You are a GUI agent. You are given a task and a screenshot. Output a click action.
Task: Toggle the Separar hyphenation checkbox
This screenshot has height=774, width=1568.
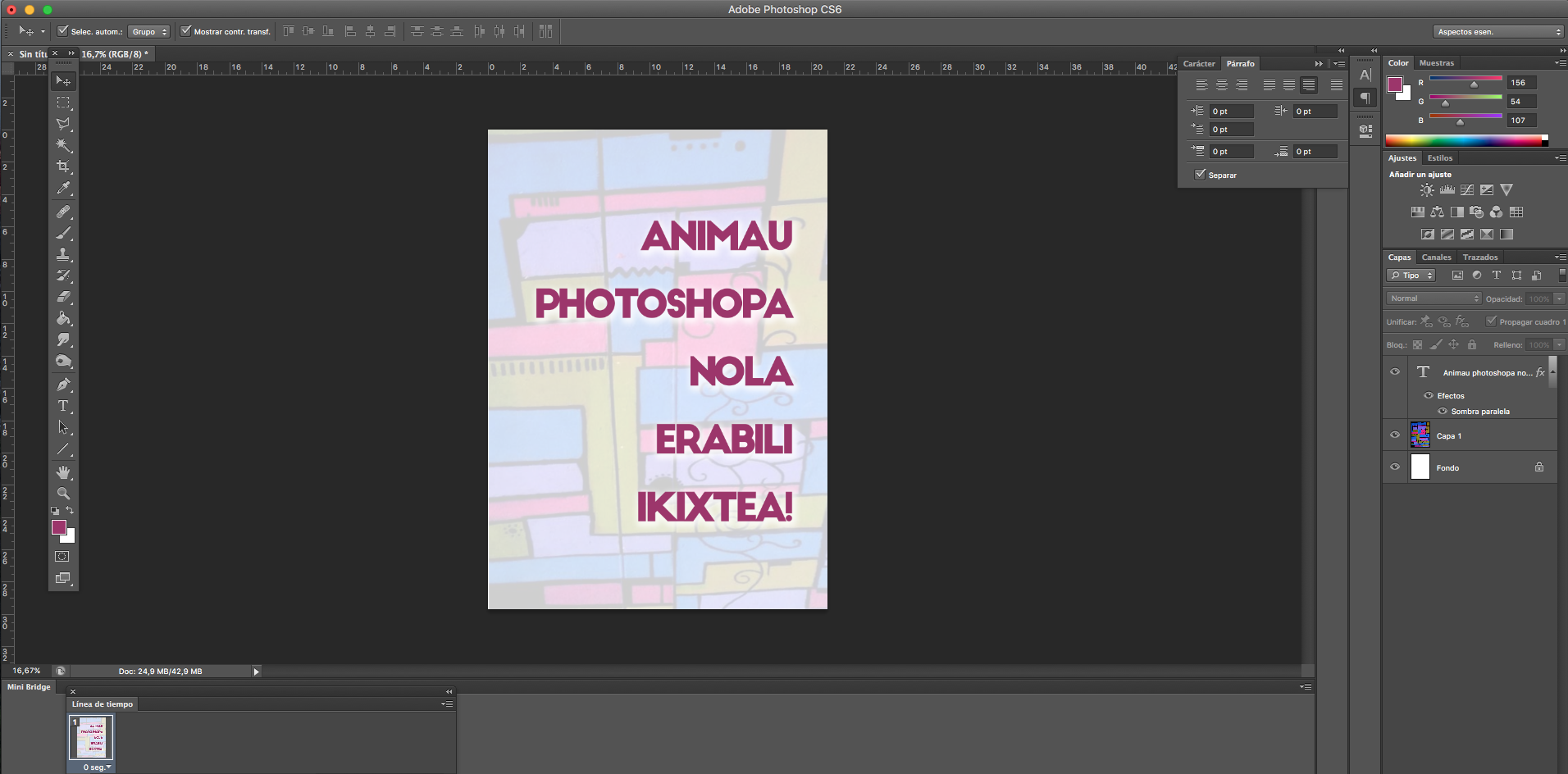[1200, 175]
